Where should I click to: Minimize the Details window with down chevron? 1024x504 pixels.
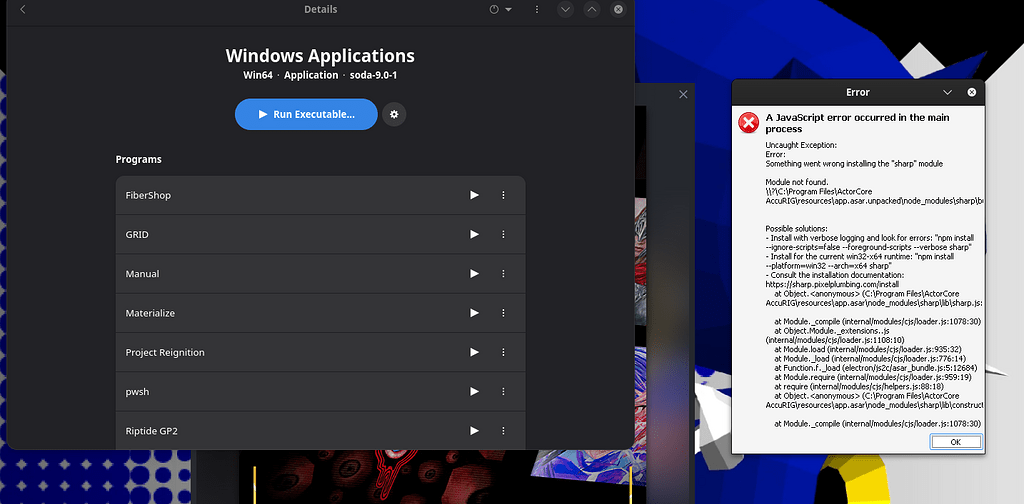pos(566,10)
